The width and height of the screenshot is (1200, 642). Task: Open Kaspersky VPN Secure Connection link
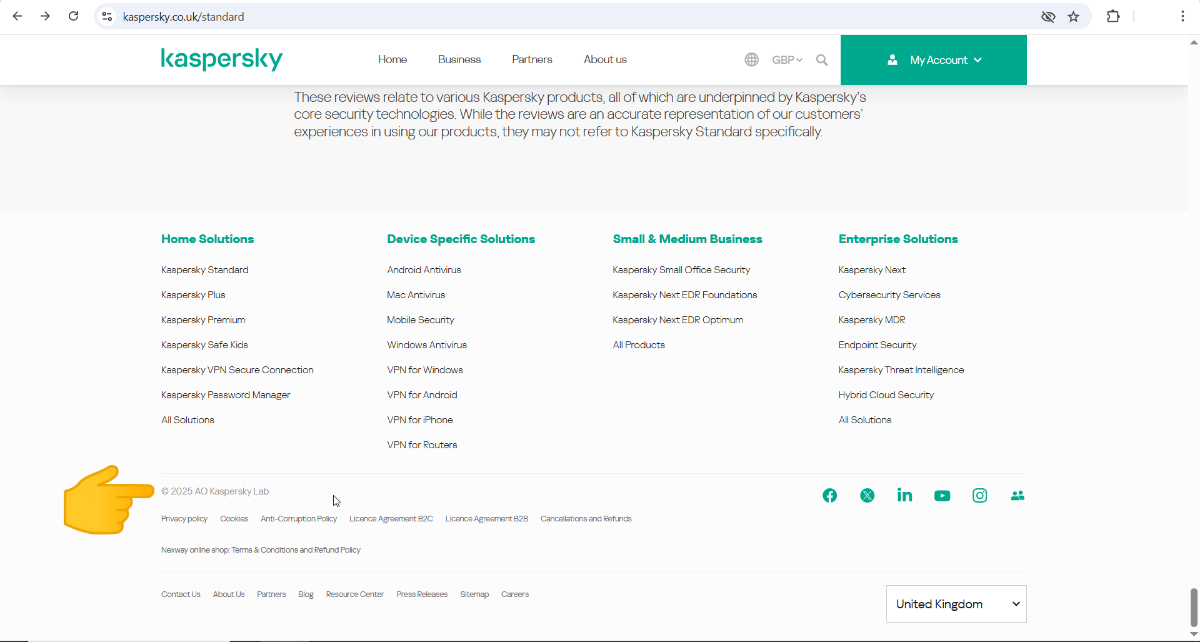tap(237, 370)
